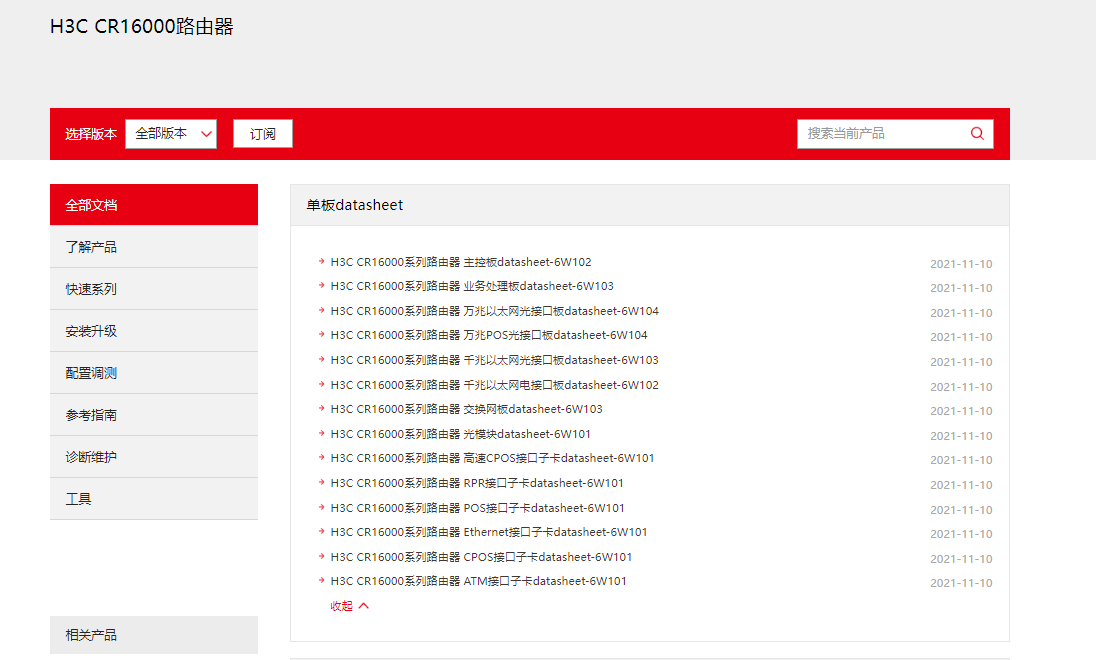
Task: Click the 订阅 subscribe button
Action: click(263, 134)
